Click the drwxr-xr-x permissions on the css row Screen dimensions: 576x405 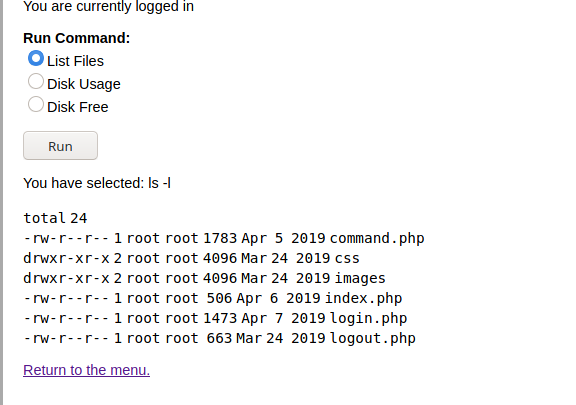(x=66, y=258)
